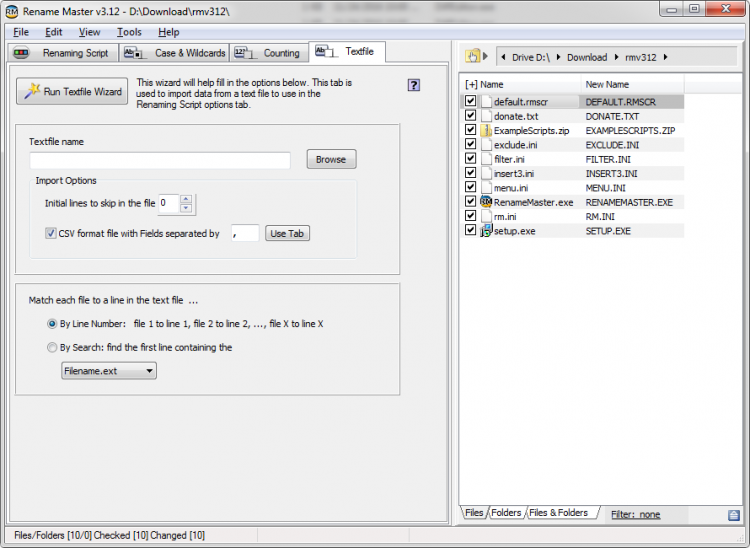Viewport: 750px width, 548px height.
Task: Open the Filename.ext dropdown
Action: pyautogui.click(x=109, y=371)
